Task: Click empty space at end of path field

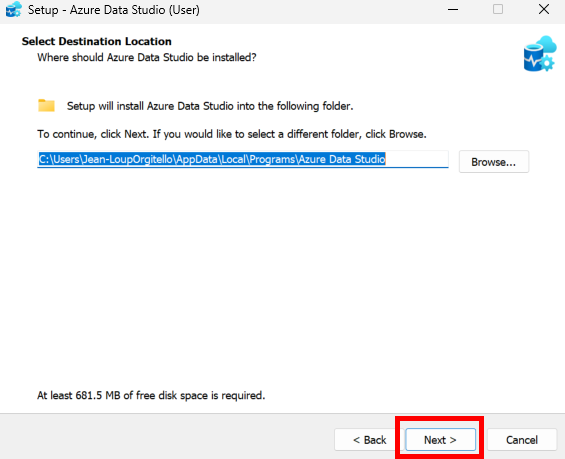Action: (x=417, y=159)
